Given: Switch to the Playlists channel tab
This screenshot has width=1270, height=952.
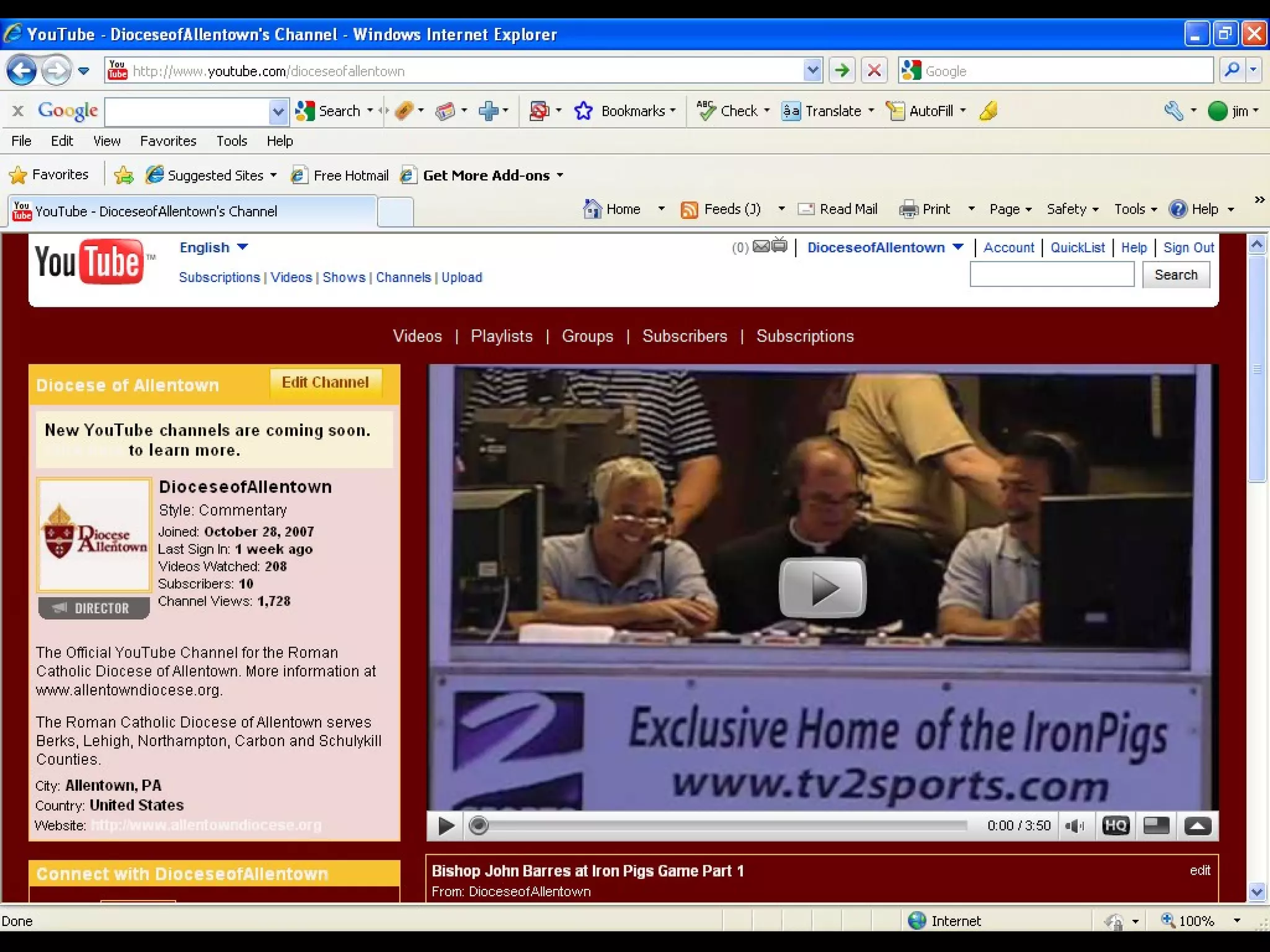Looking at the screenshot, I should (x=501, y=337).
